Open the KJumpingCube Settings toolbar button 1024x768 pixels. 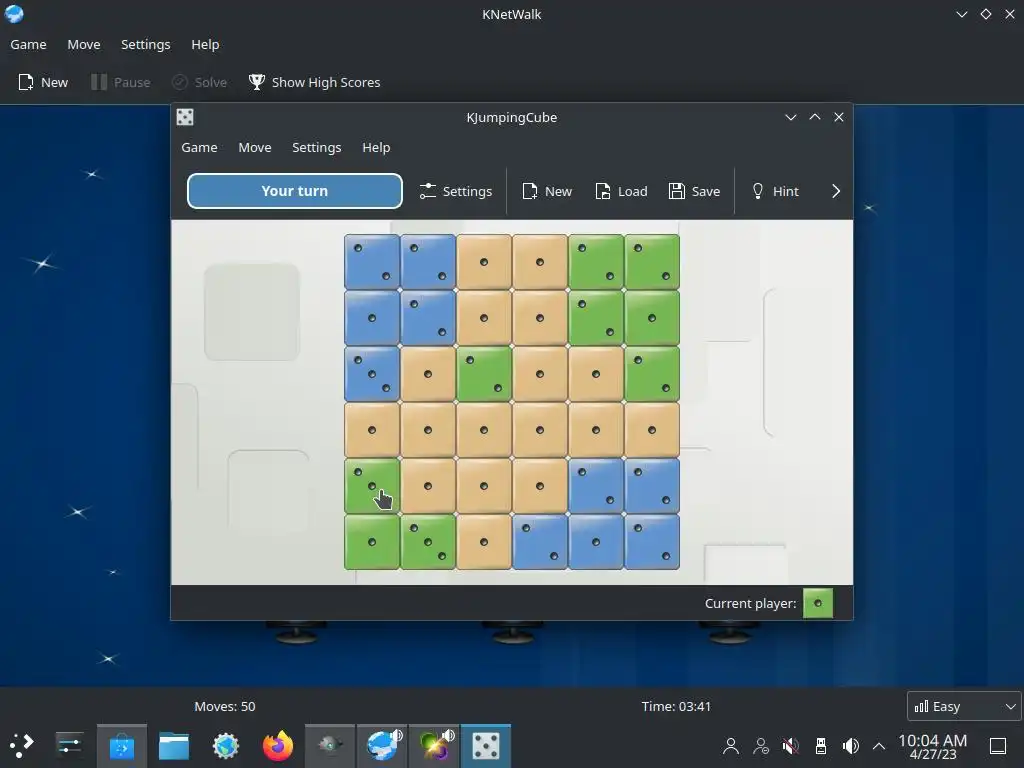point(455,191)
